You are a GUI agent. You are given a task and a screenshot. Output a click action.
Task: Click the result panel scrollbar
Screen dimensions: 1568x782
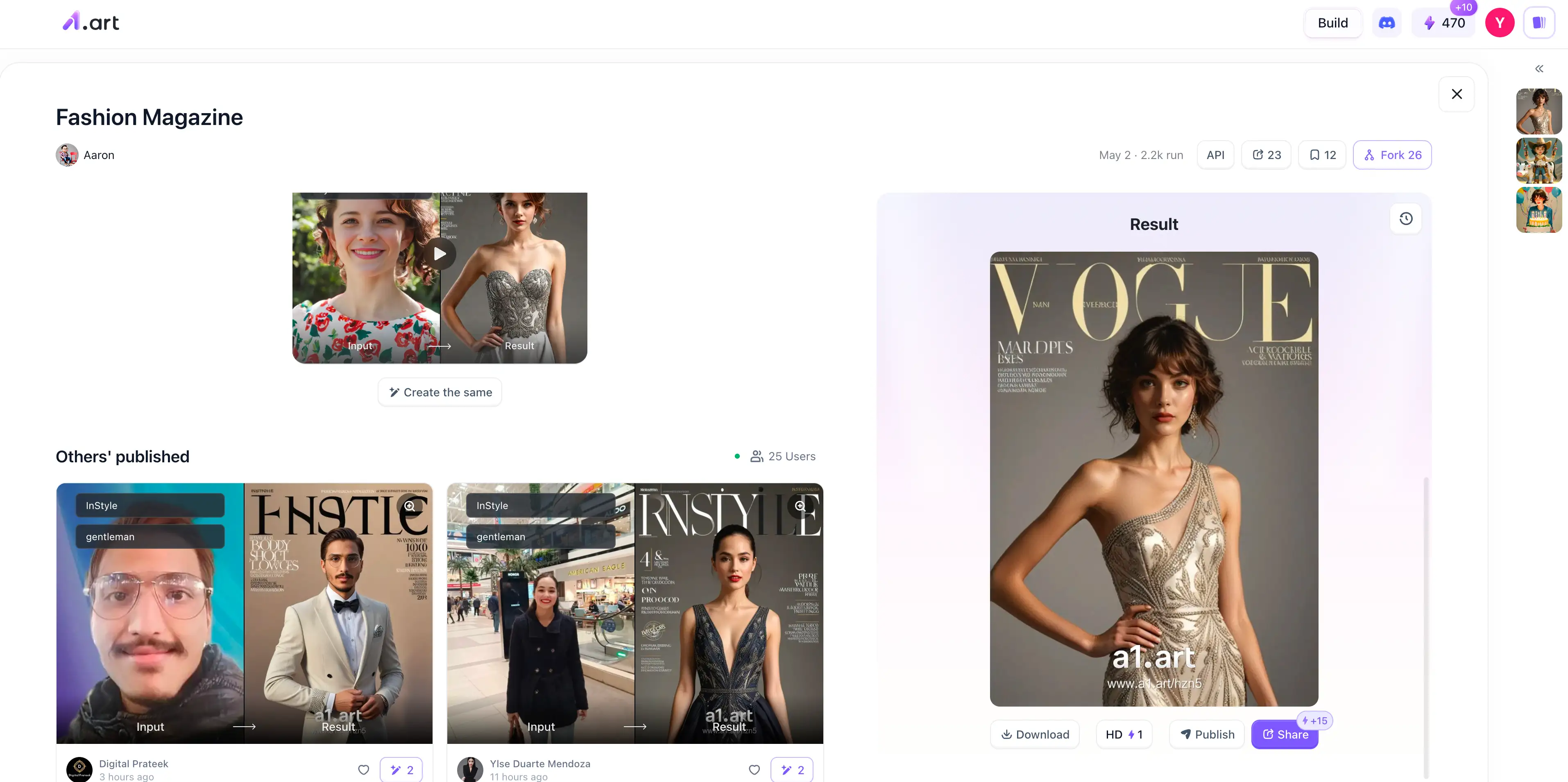pyautogui.click(x=1425, y=627)
